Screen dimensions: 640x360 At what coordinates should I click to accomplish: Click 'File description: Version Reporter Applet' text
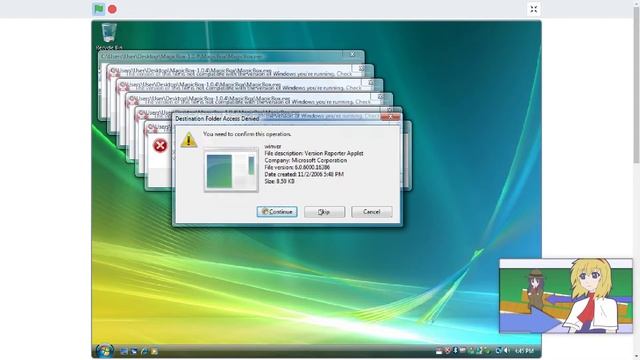pos(313,153)
